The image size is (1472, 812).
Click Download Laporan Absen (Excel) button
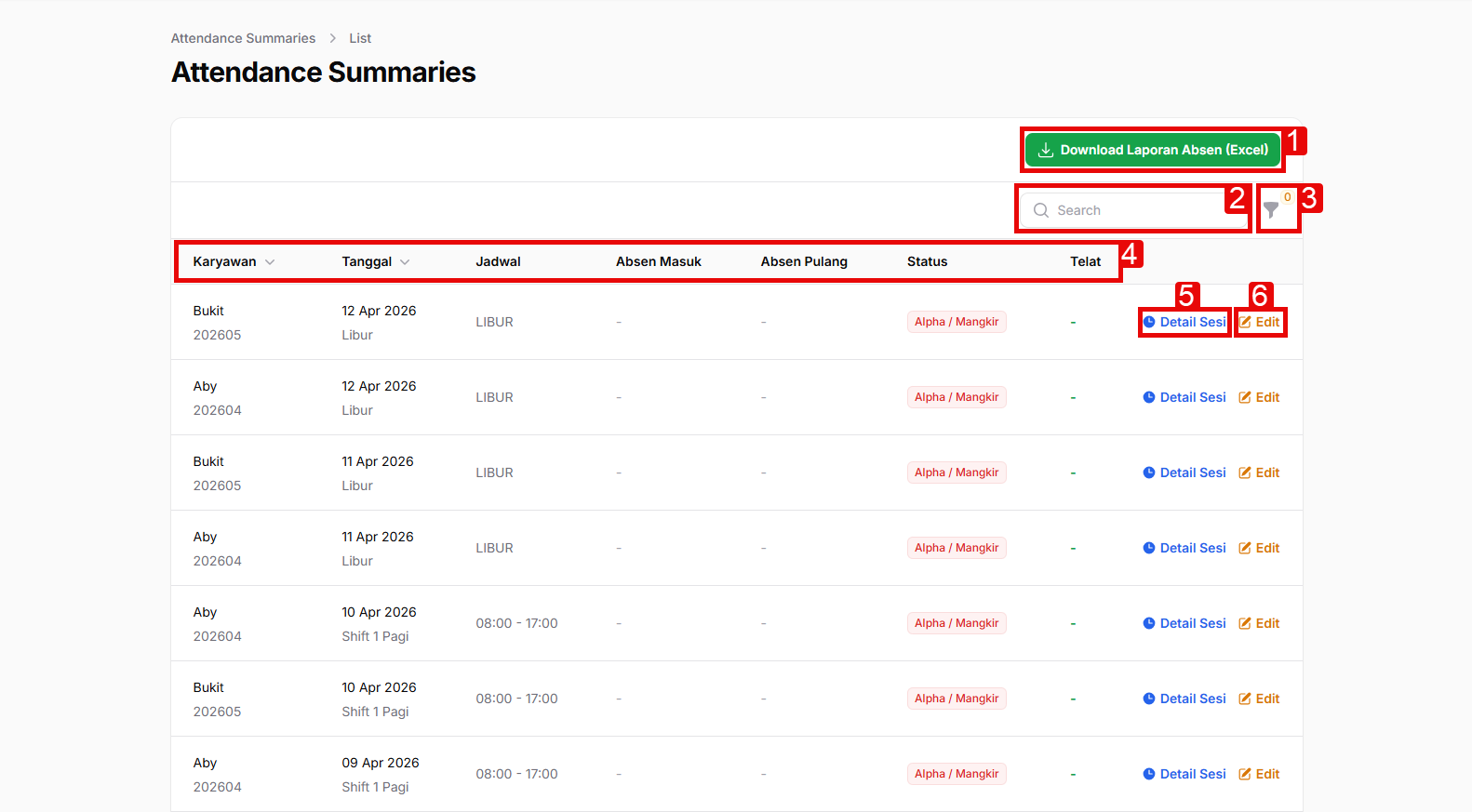(1152, 150)
